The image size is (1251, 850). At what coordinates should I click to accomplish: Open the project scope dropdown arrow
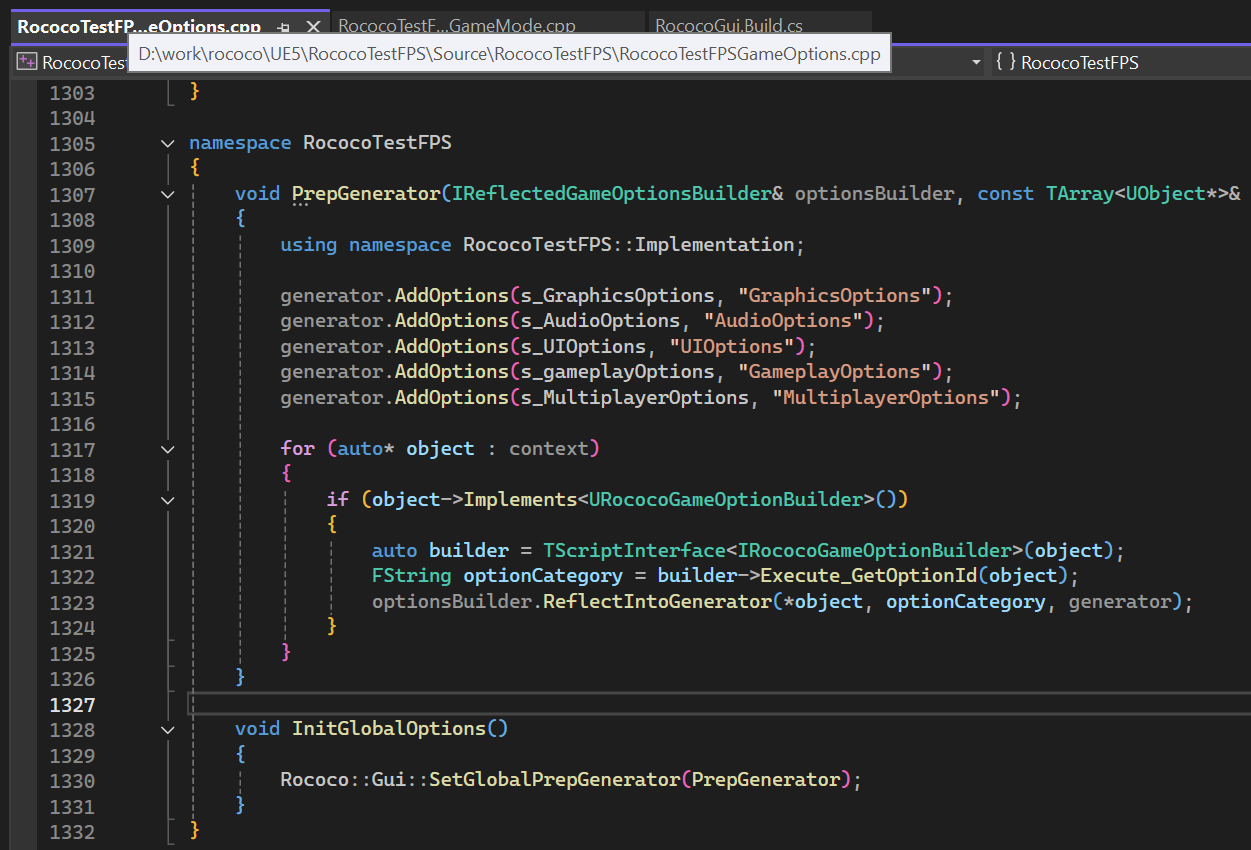coord(976,62)
